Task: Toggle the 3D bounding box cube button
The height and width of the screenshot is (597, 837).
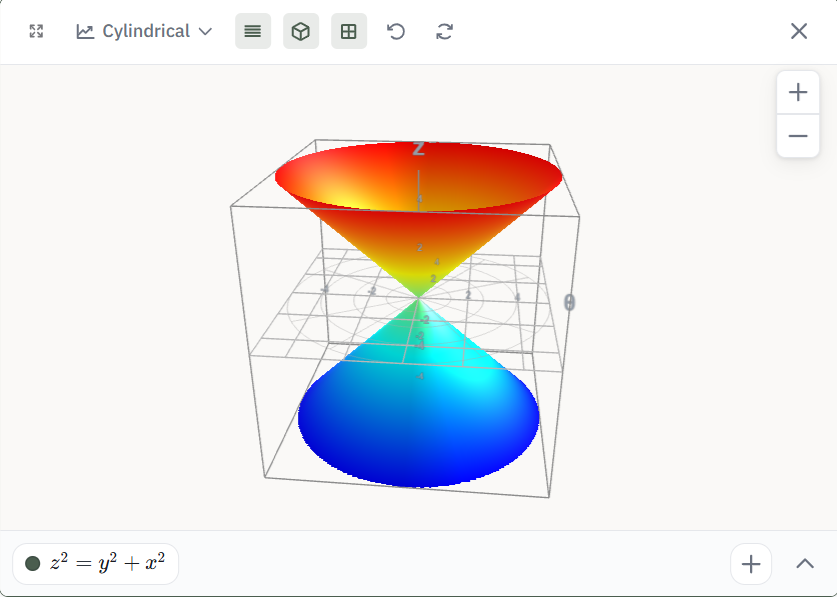Action: 301,31
